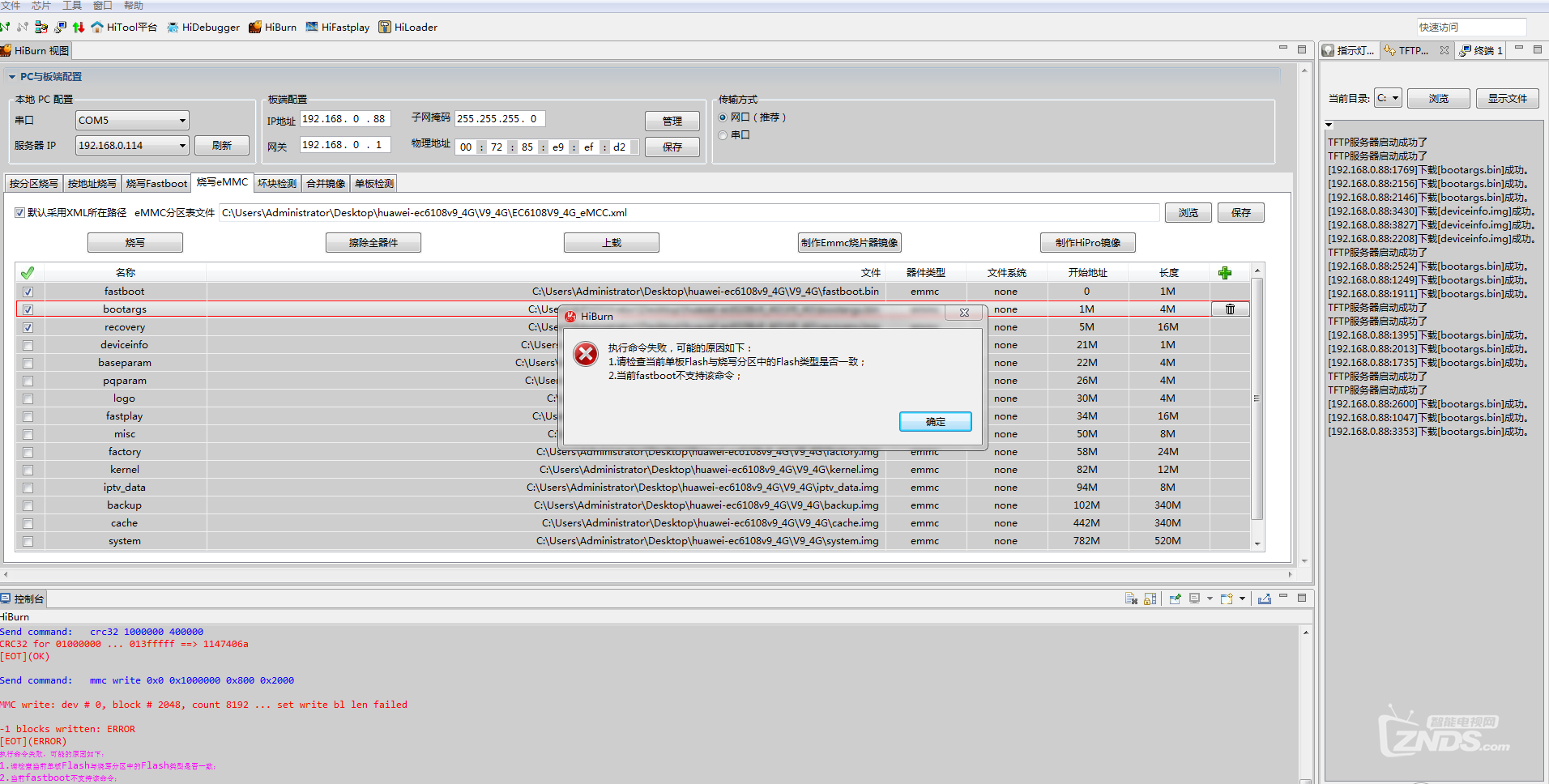Switch to 按分区烧写 tab
Image resolution: width=1549 pixels, height=784 pixels.
33,184
